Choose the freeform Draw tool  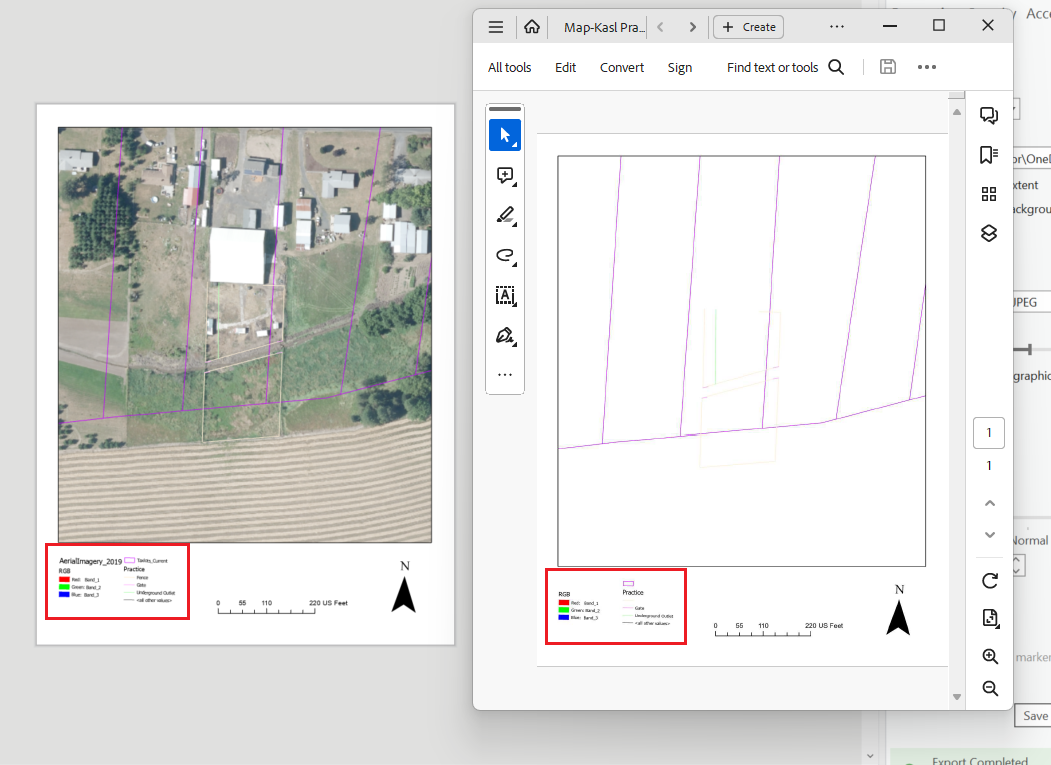(505, 255)
